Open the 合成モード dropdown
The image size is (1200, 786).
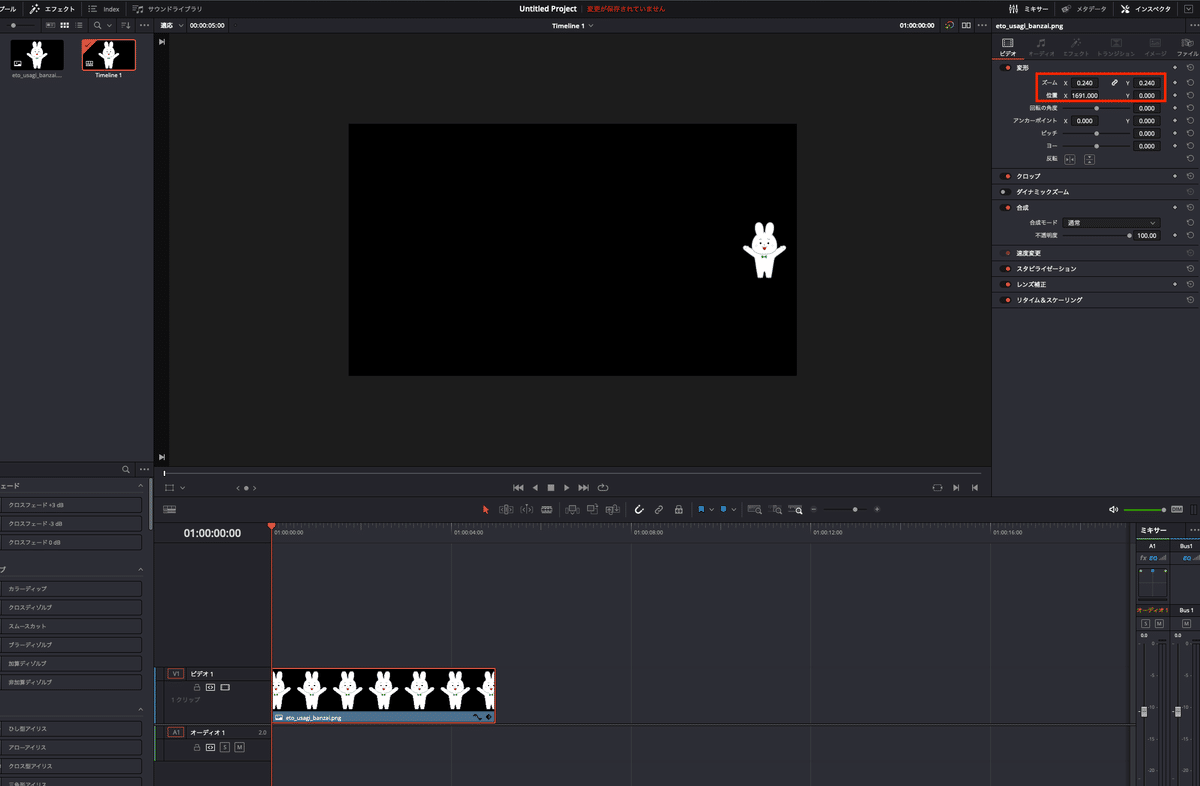tap(1111, 223)
